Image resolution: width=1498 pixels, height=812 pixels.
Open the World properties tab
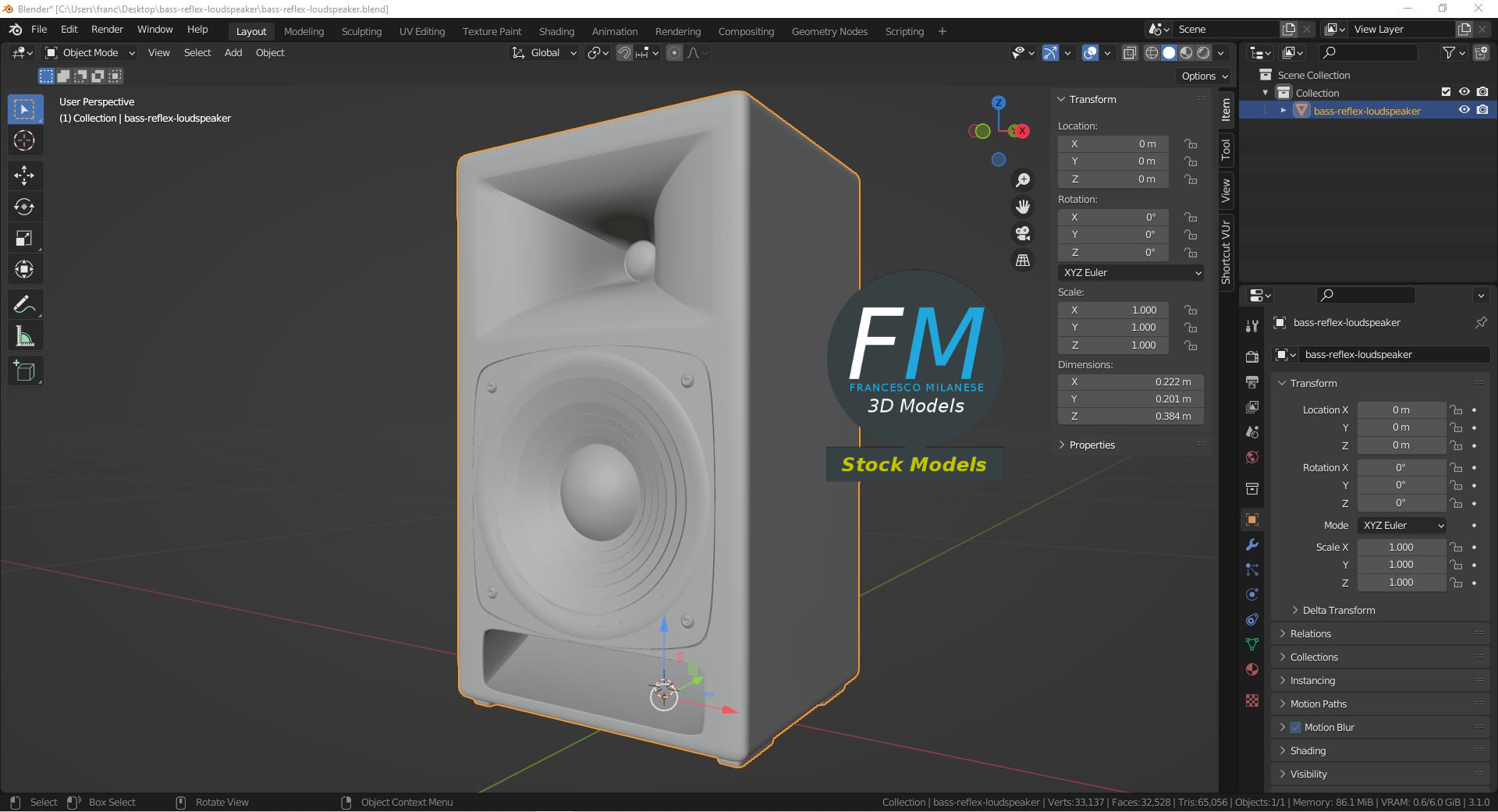pos(1252,457)
